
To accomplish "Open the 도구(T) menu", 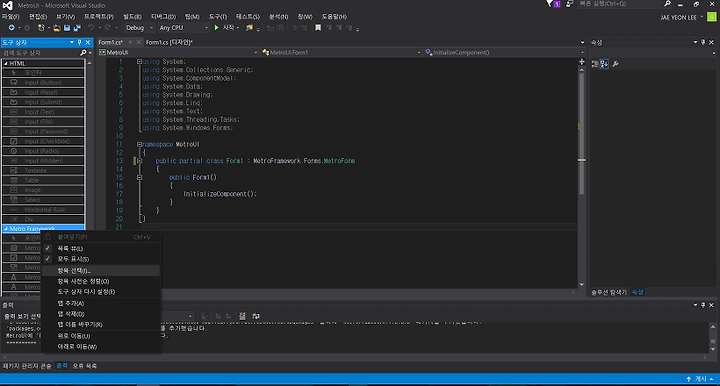I will 218,17.
